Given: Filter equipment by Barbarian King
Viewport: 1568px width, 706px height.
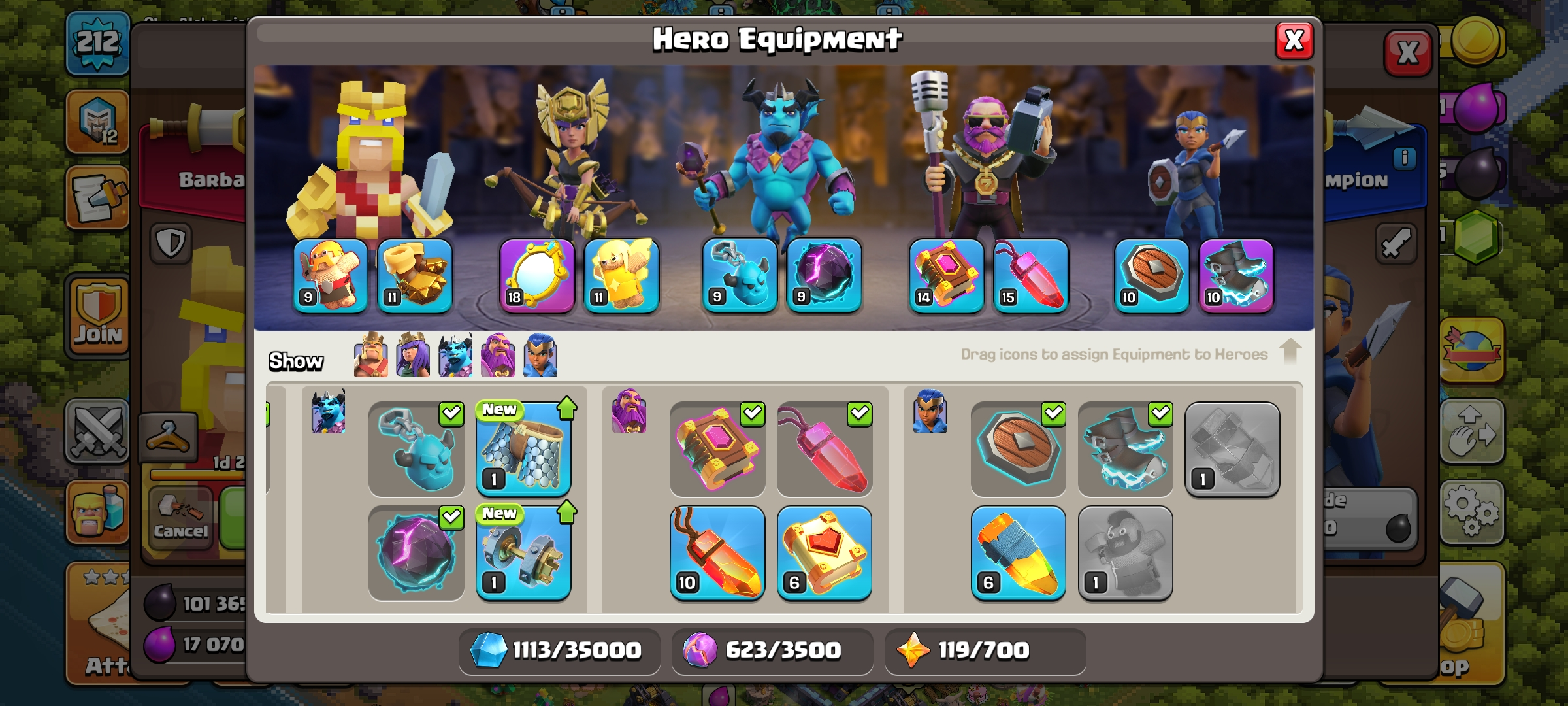Looking at the screenshot, I should pyautogui.click(x=370, y=355).
